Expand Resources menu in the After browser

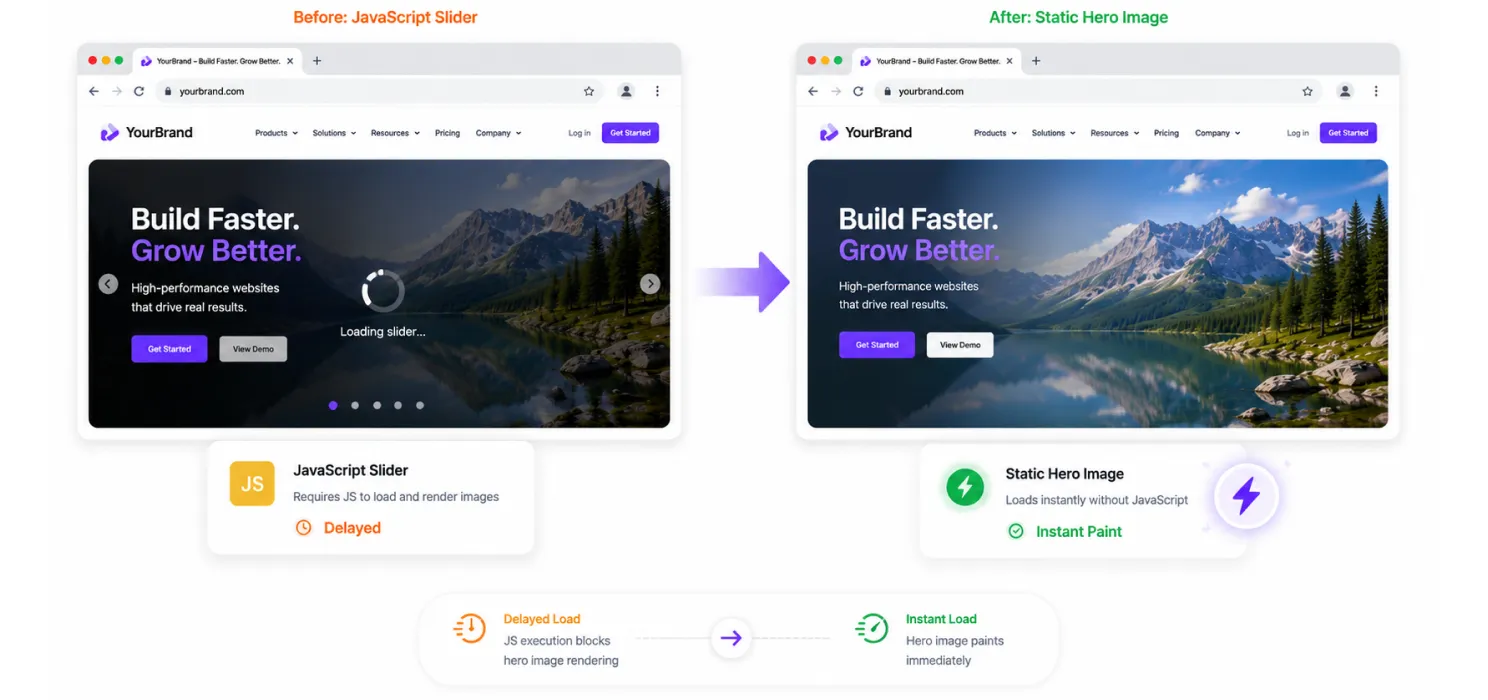click(1114, 133)
